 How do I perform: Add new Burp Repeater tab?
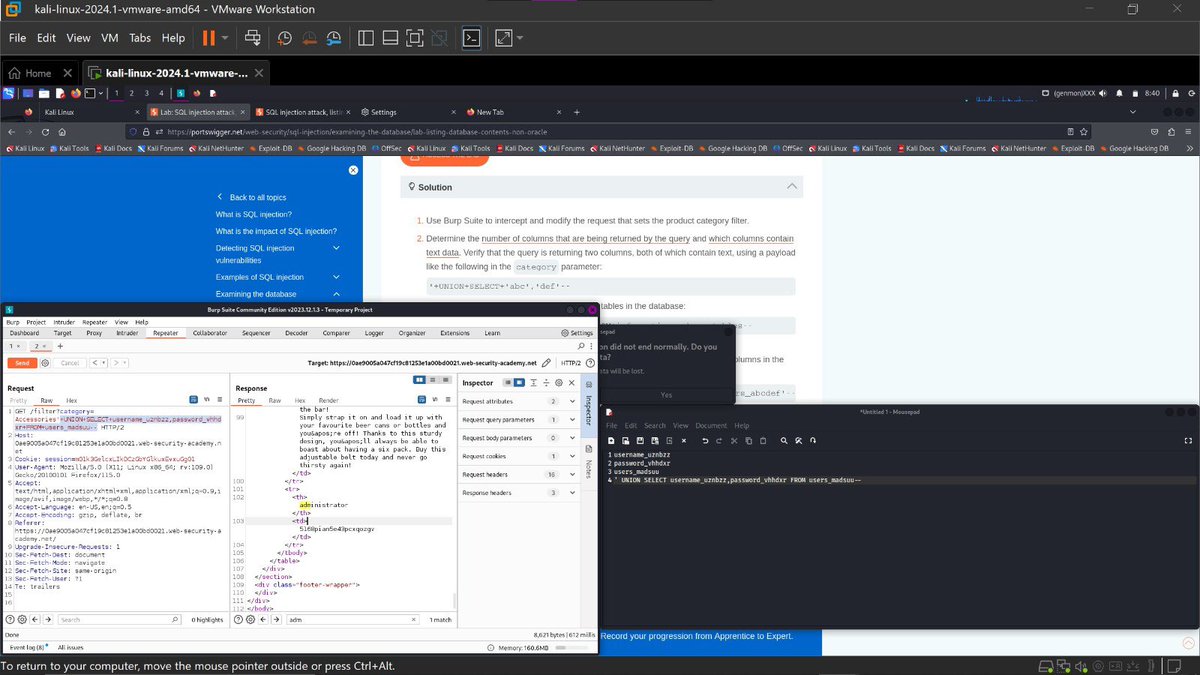(58, 345)
